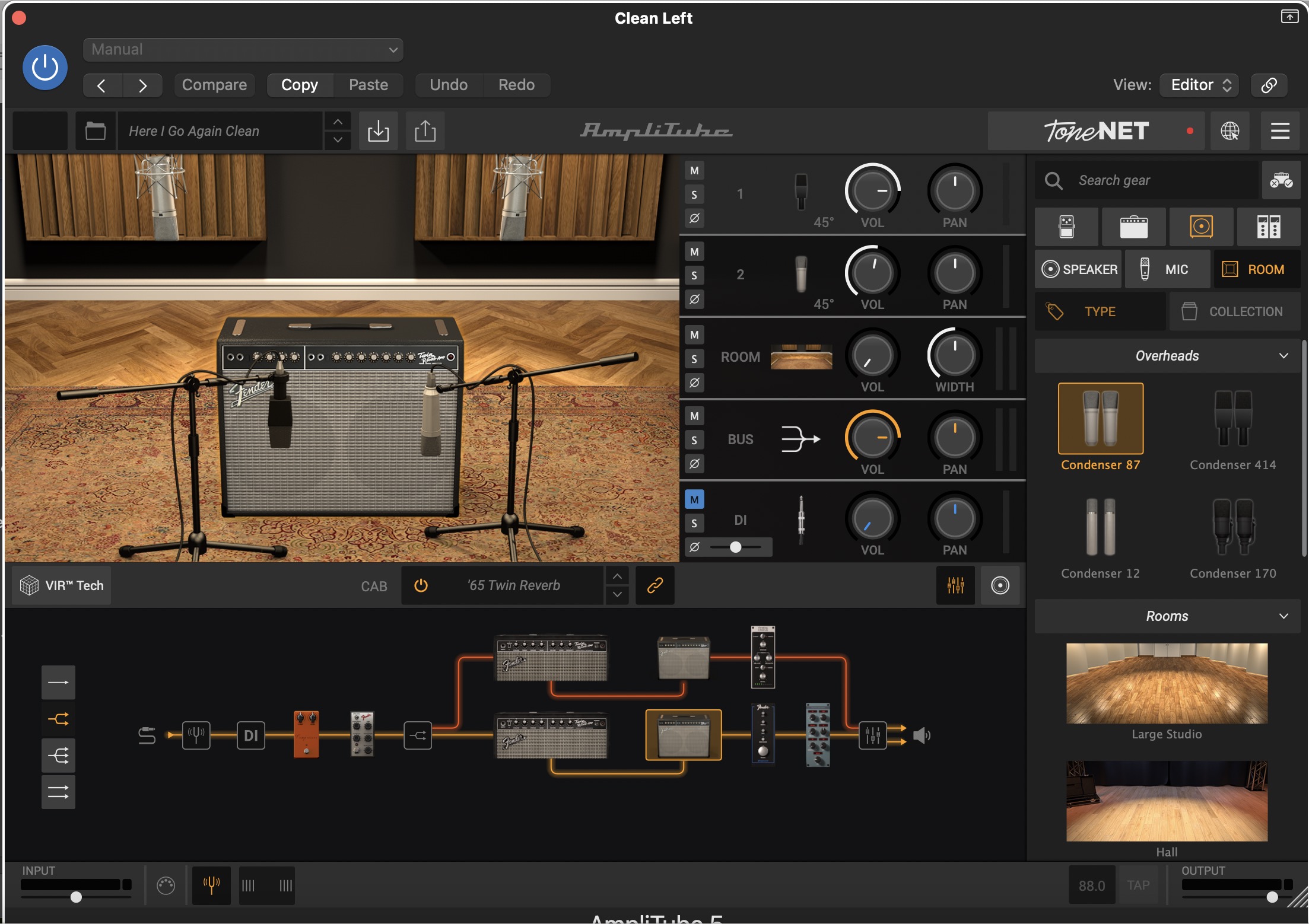
Task: Click the Undo button
Action: [x=449, y=85]
